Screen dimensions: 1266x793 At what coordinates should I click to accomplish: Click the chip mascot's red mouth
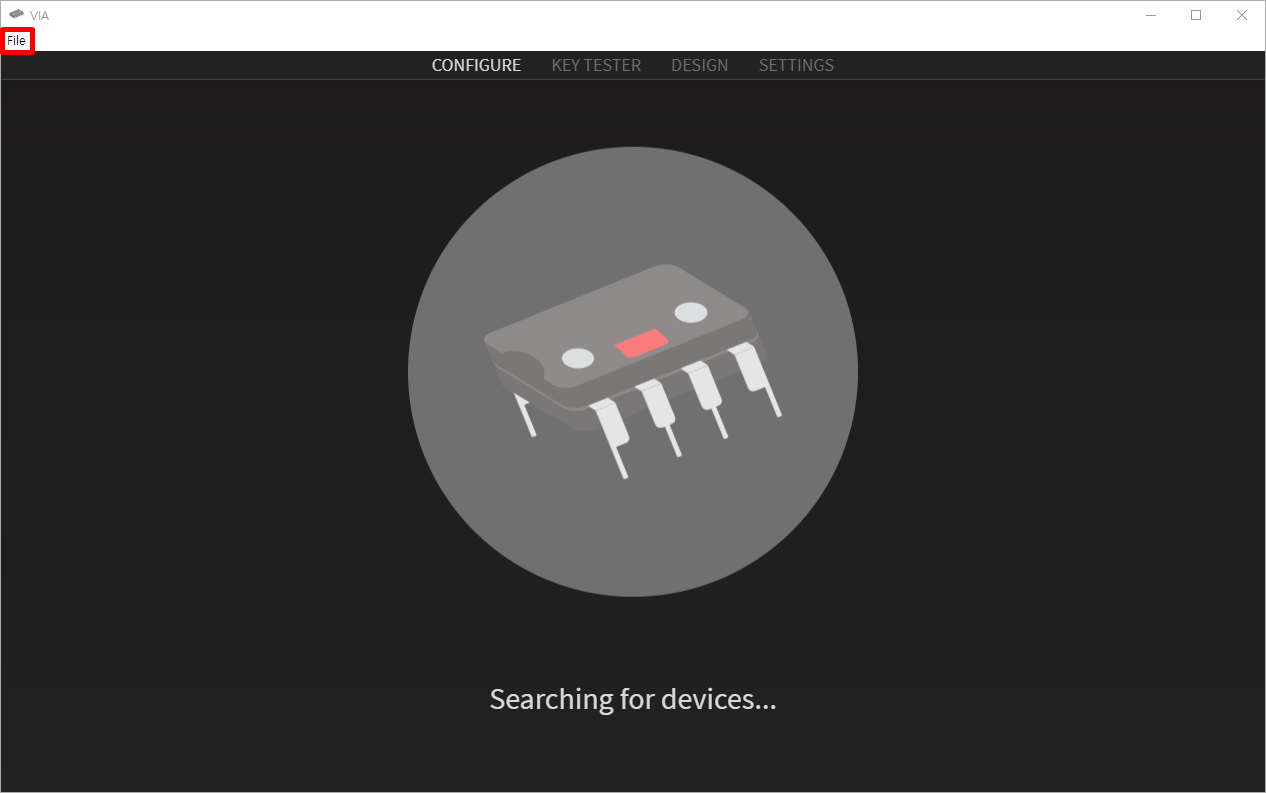pyautogui.click(x=642, y=343)
